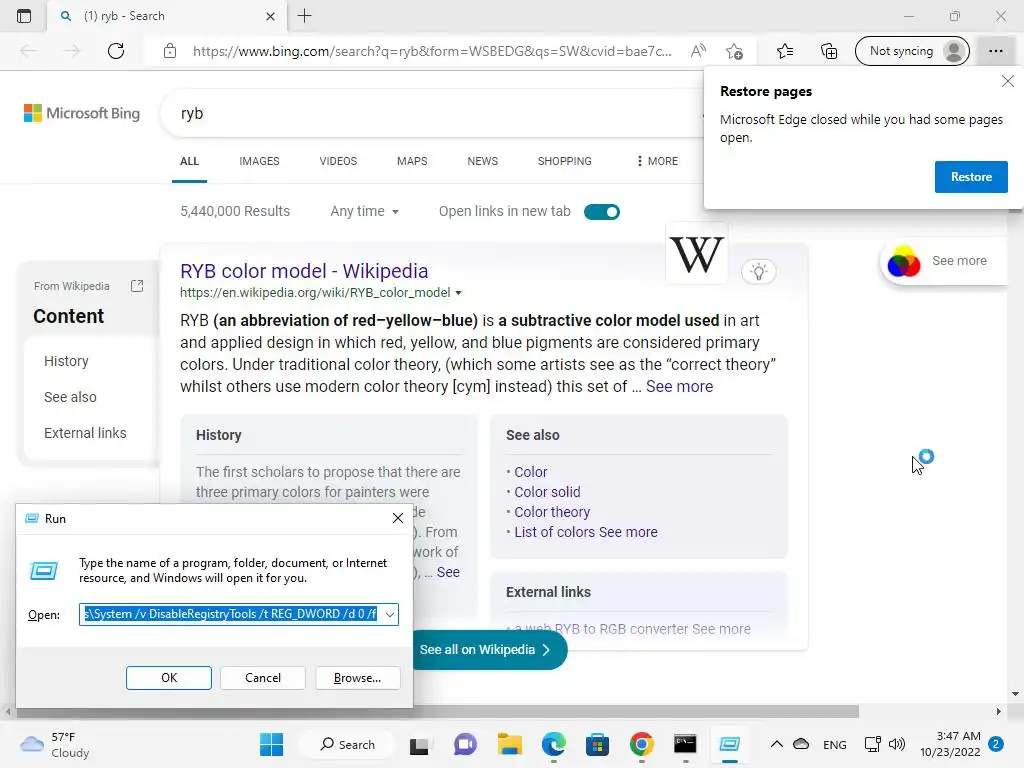Viewport: 1024px width, 768px height.
Task: Open Microsoft Edge taskbar icon
Action: (x=554, y=744)
